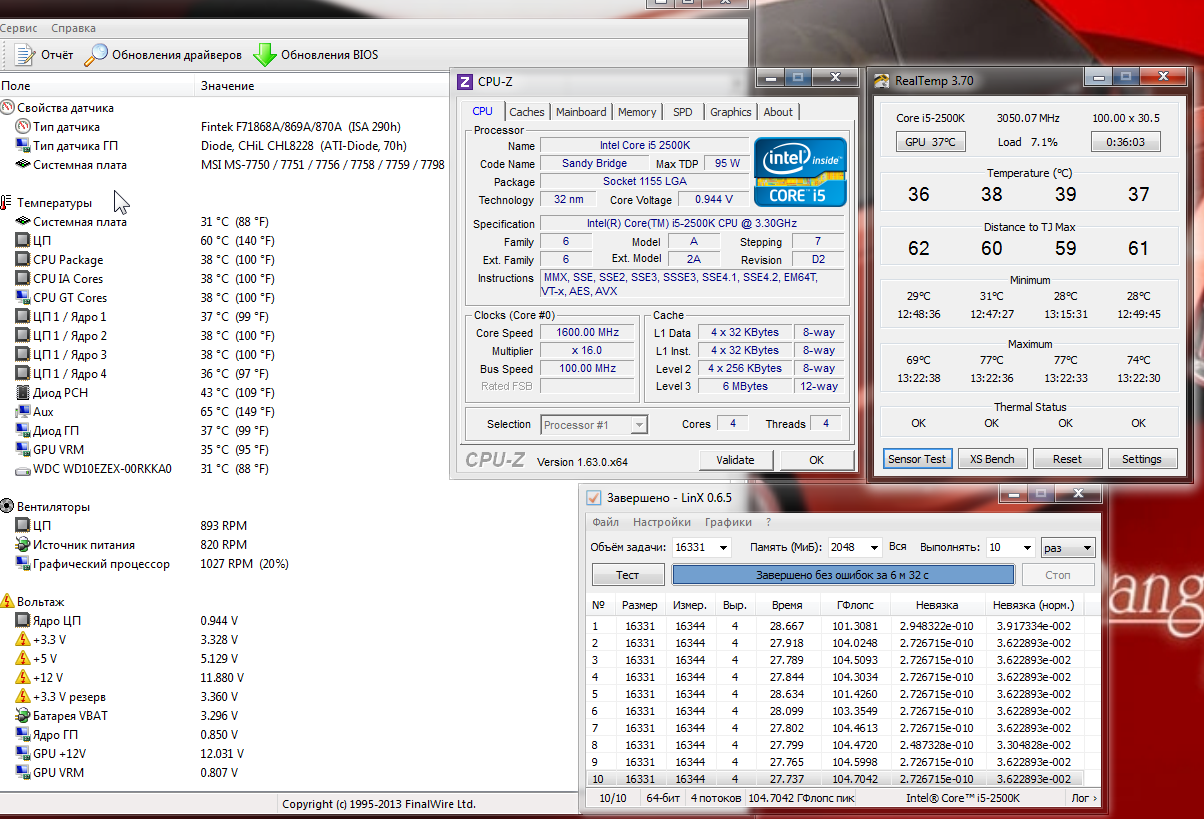Viewport: 1204px width, 819px height.
Task: Select the ЦП 1 / Ядро 4 icon
Action: 23,374
